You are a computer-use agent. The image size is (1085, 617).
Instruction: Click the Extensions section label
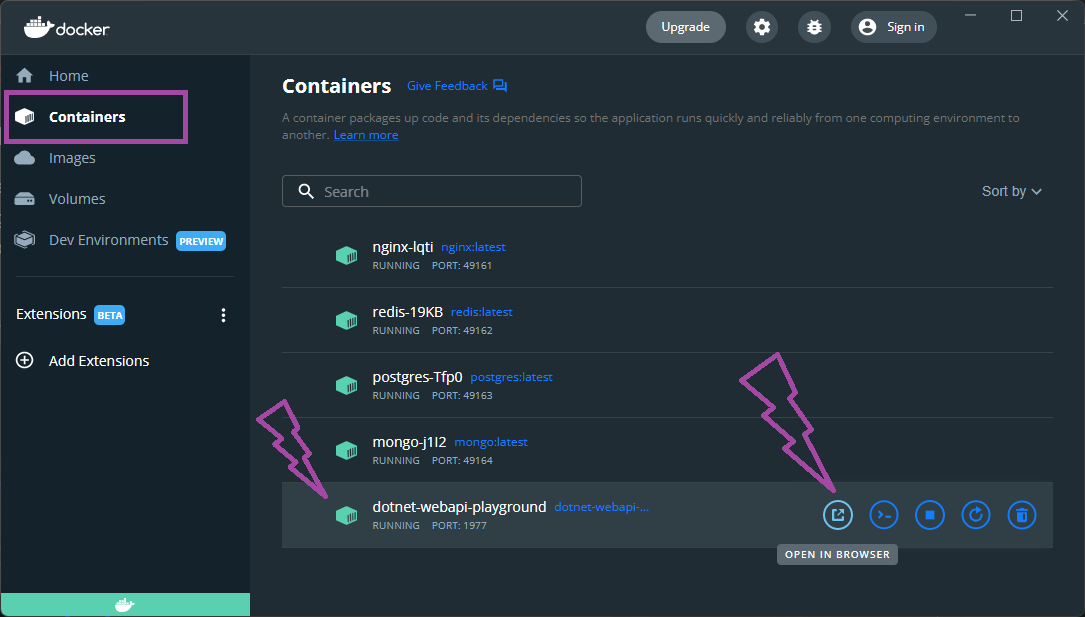tap(51, 314)
